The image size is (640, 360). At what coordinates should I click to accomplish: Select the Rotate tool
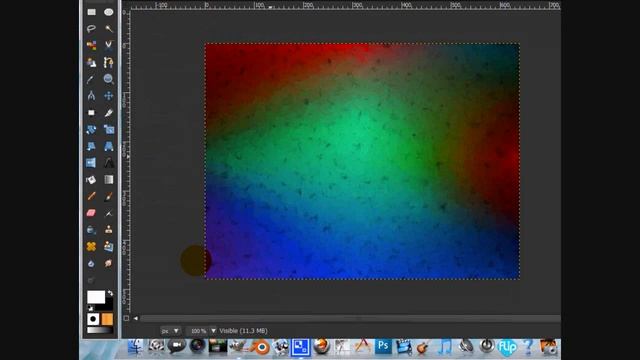point(91,129)
